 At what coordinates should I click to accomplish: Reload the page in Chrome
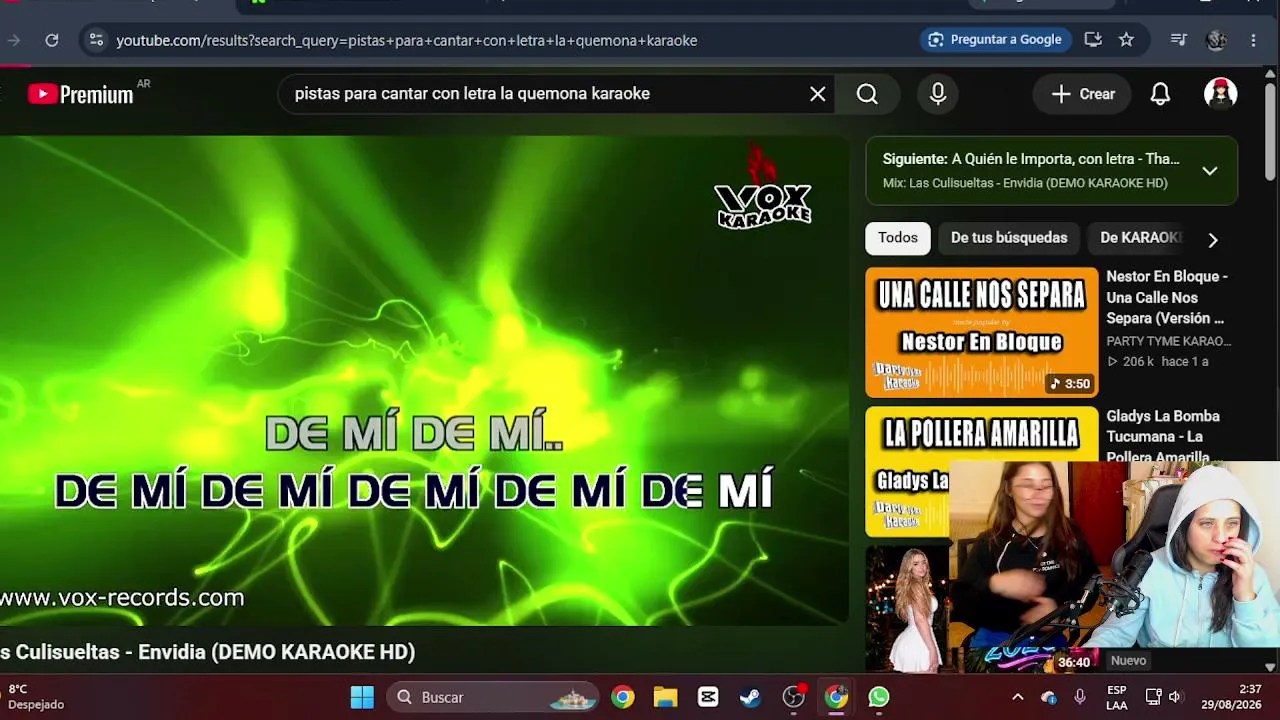pyautogui.click(x=52, y=40)
